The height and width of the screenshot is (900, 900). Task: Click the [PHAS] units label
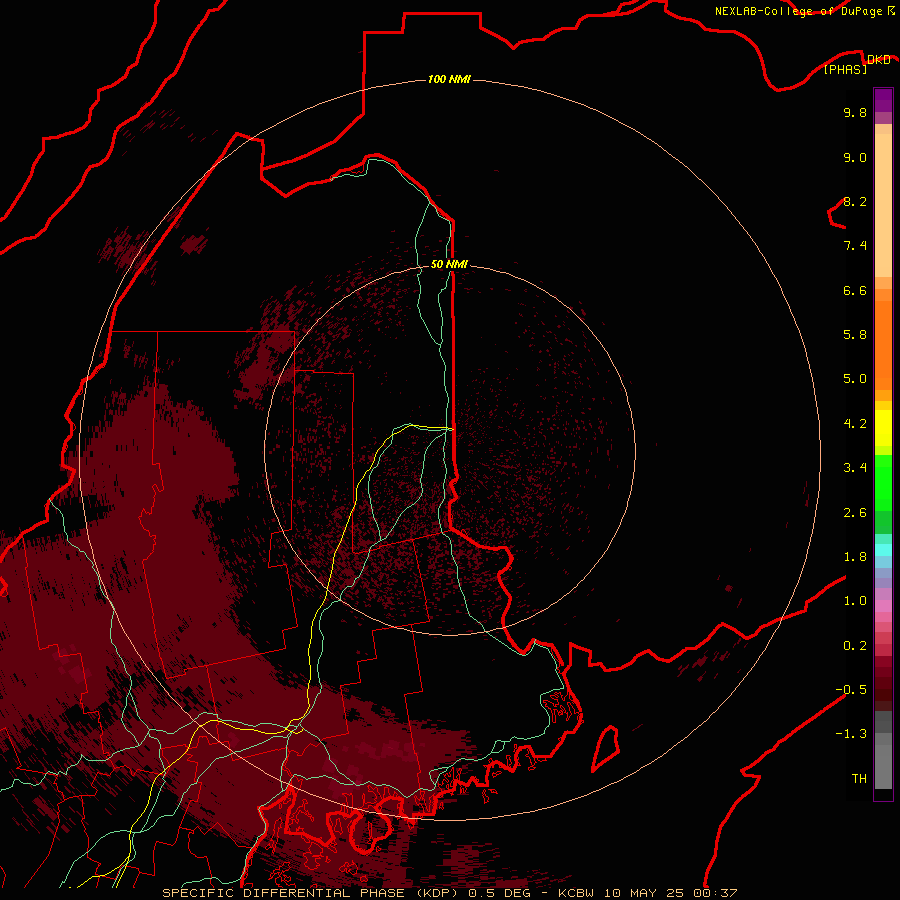pos(845,69)
